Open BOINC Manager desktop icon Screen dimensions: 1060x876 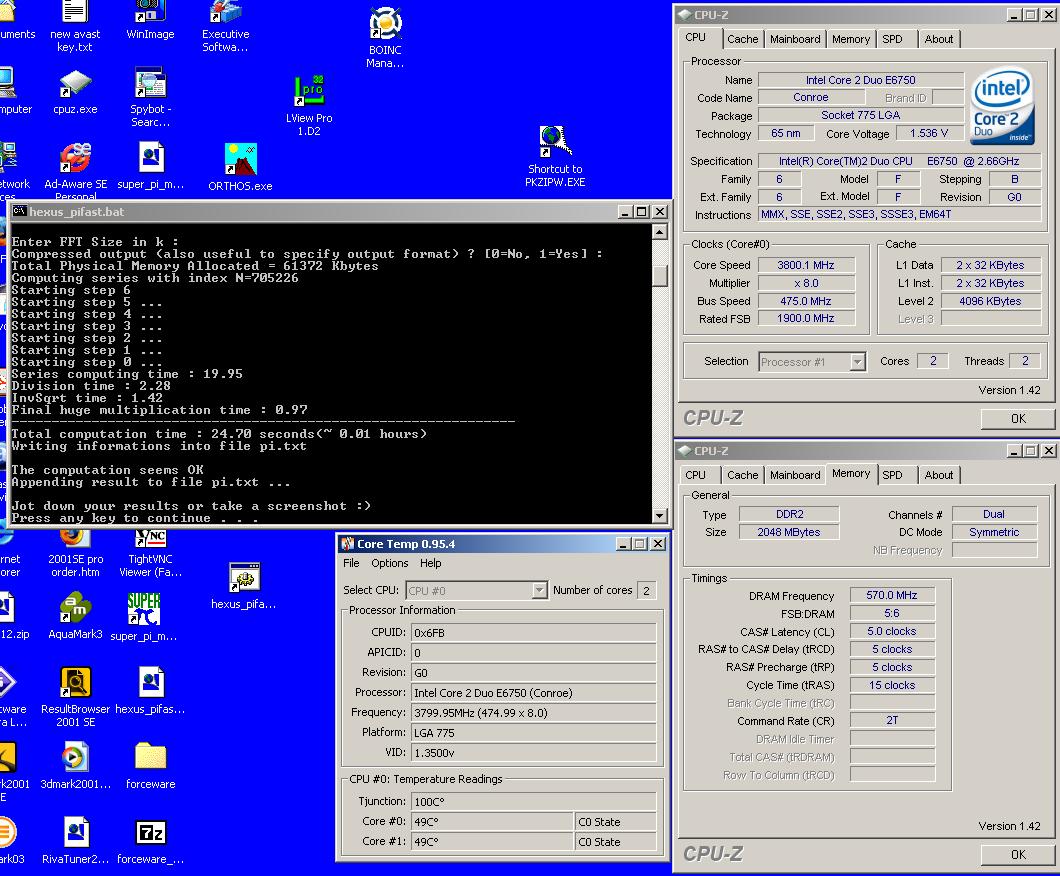click(x=385, y=37)
